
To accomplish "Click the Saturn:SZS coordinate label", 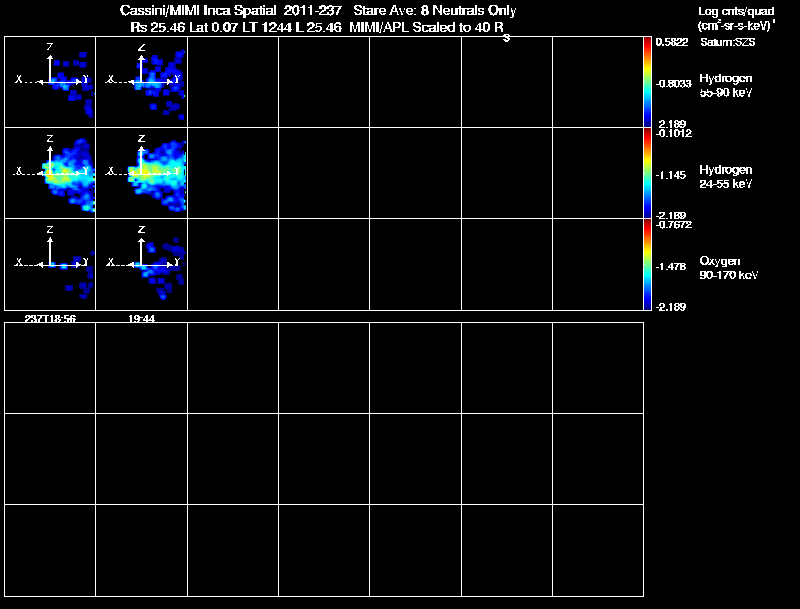I will (x=728, y=42).
